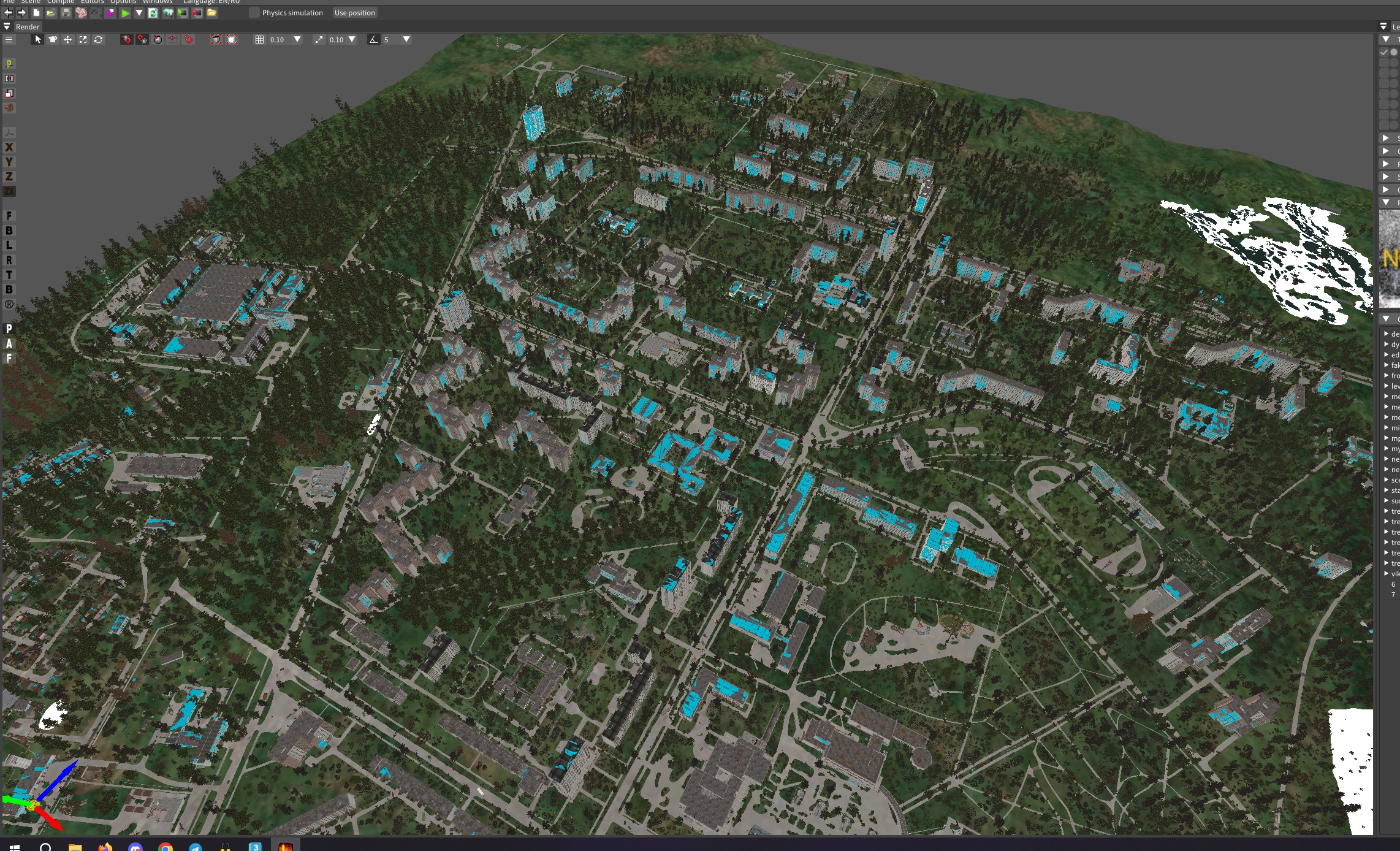Open the Compile menu
Viewport: 1400px width, 851px height.
coord(61,2)
